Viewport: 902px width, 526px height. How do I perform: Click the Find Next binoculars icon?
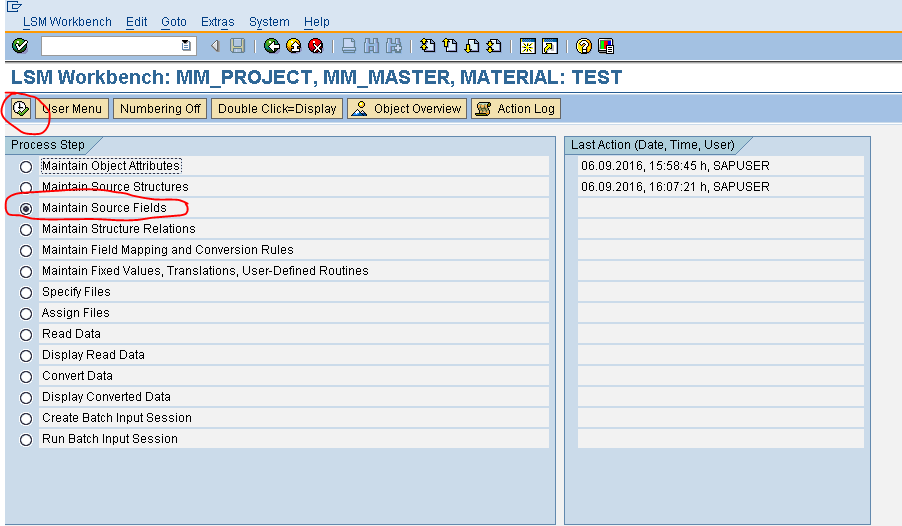393,46
